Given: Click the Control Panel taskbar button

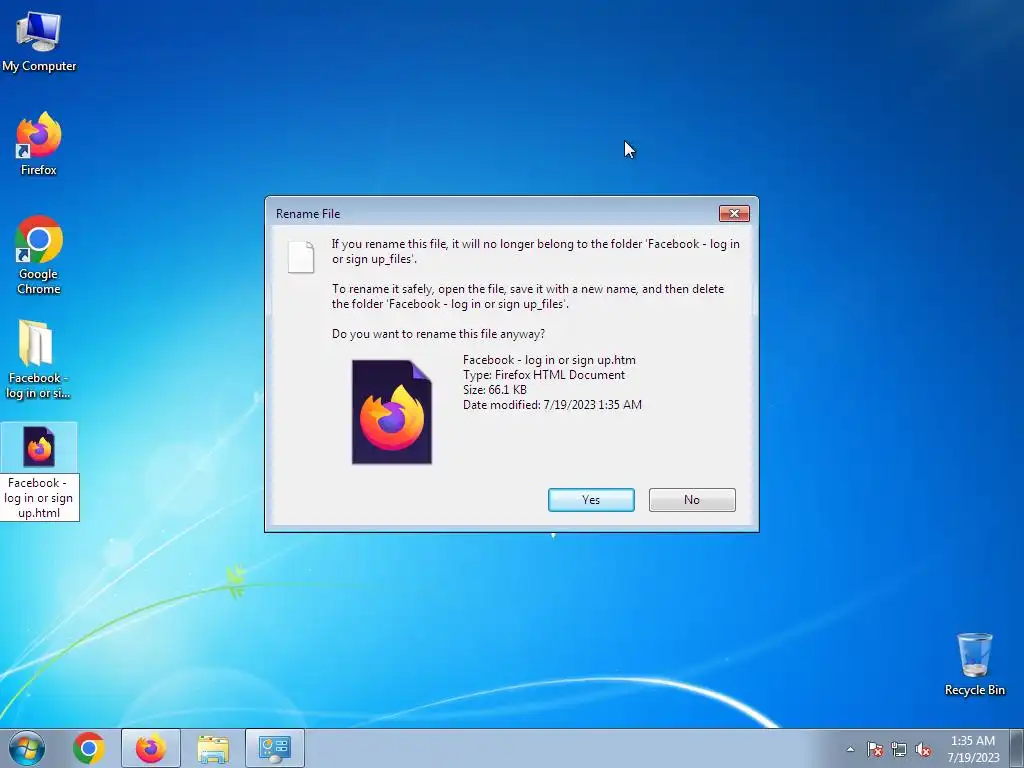Looking at the screenshot, I should click(275, 748).
